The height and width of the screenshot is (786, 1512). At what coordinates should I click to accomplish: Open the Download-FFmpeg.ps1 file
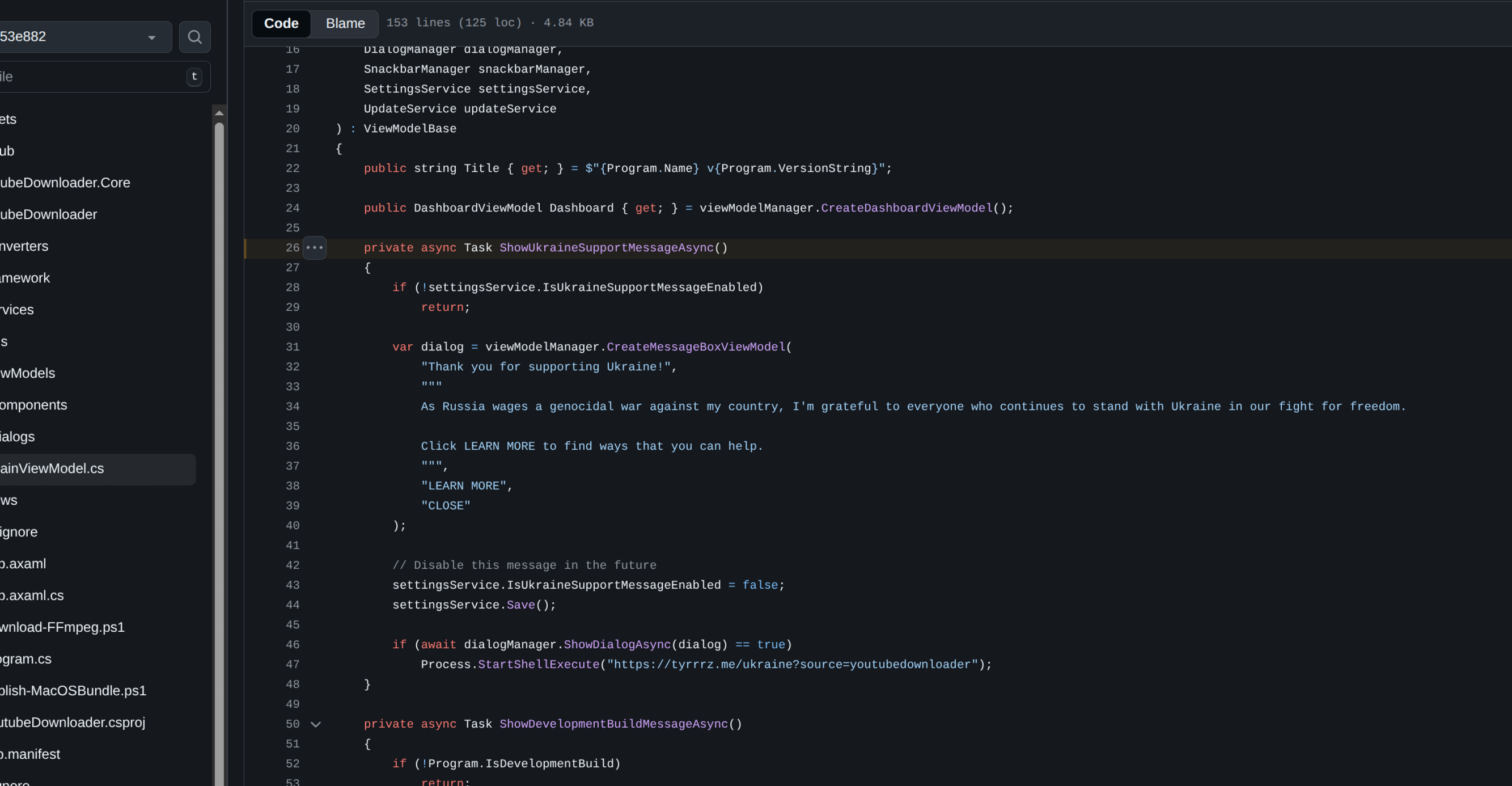pyautogui.click(x=62, y=627)
